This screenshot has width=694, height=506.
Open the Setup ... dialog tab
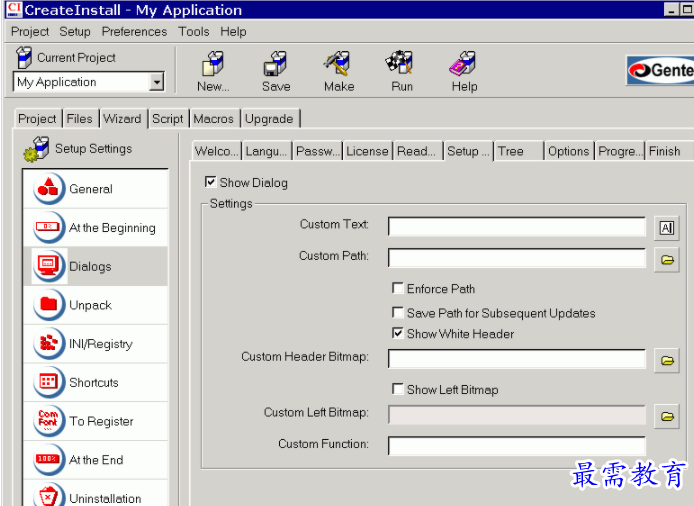pyautogui.click(x=468, y=151)
